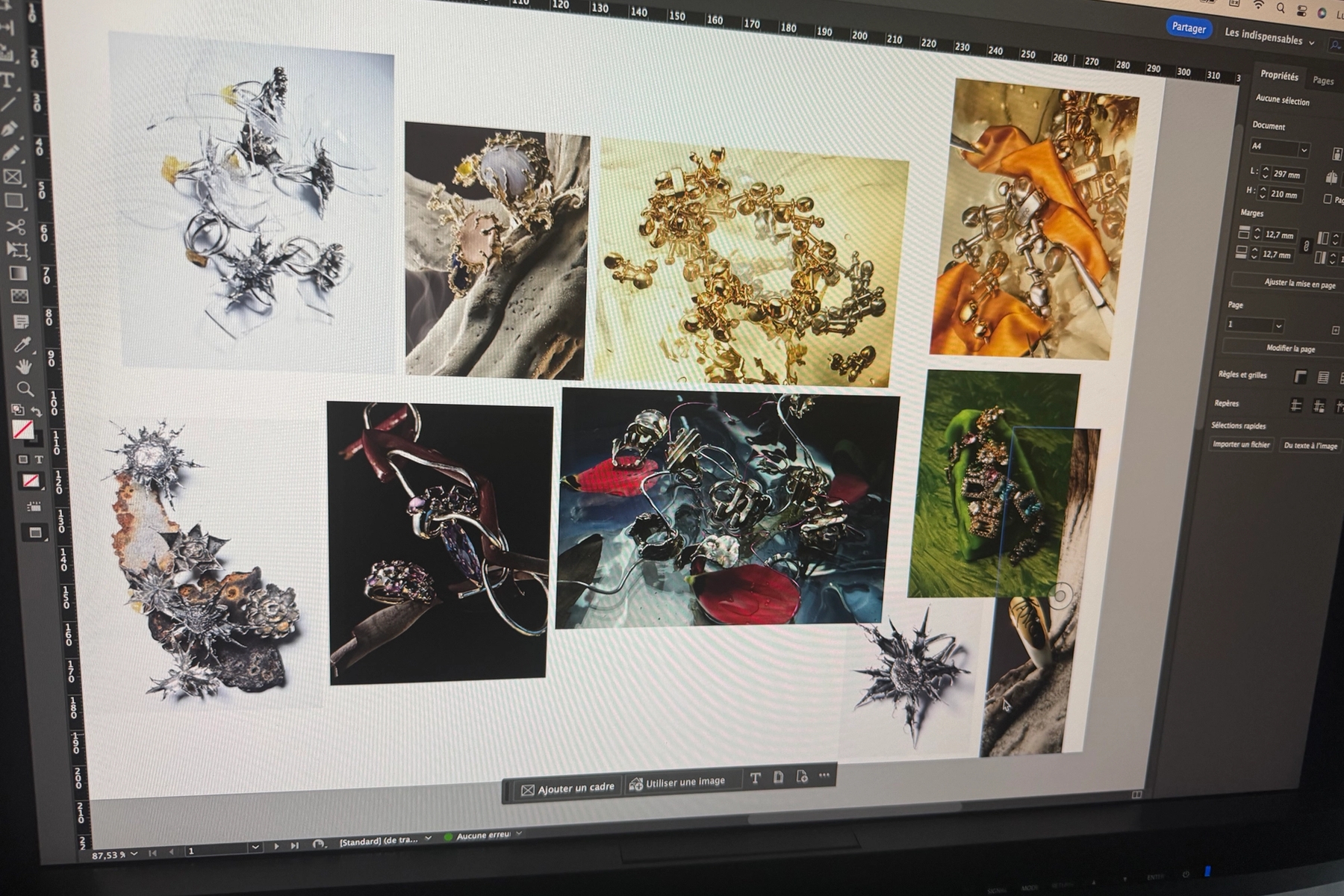The image size is (1344, 896).
Task: Select the Pen tool
Action: [9, 129]
